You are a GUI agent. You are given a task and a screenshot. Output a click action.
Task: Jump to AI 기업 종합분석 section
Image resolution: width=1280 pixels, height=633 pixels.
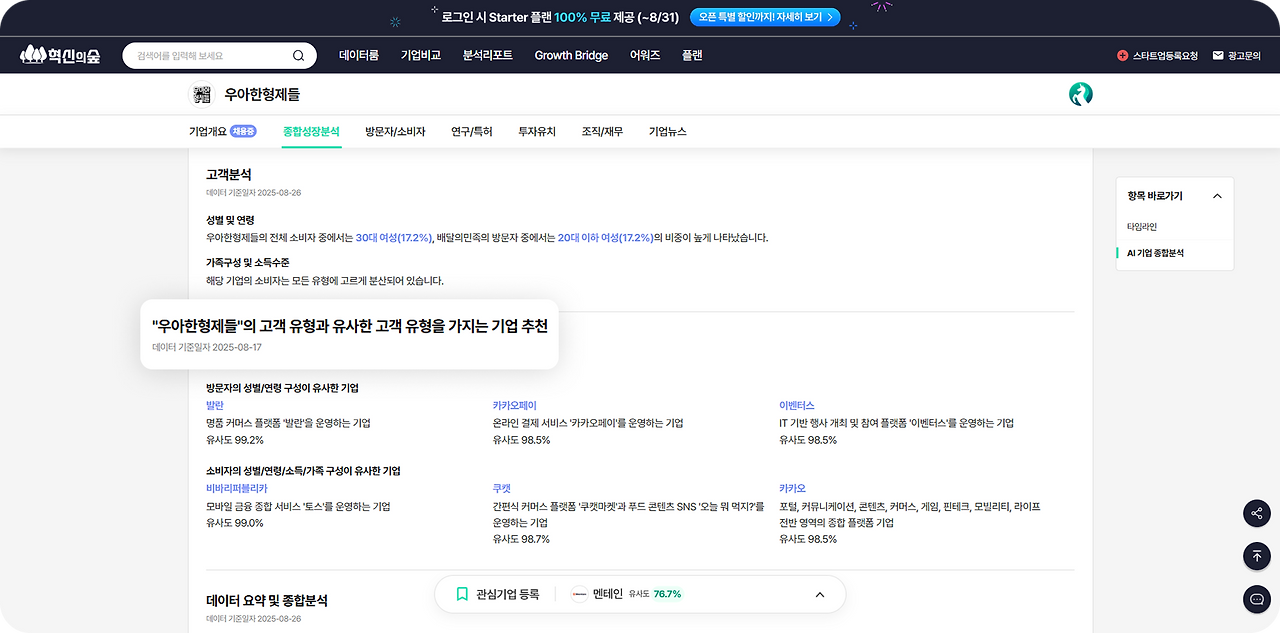pos(1155,253)
